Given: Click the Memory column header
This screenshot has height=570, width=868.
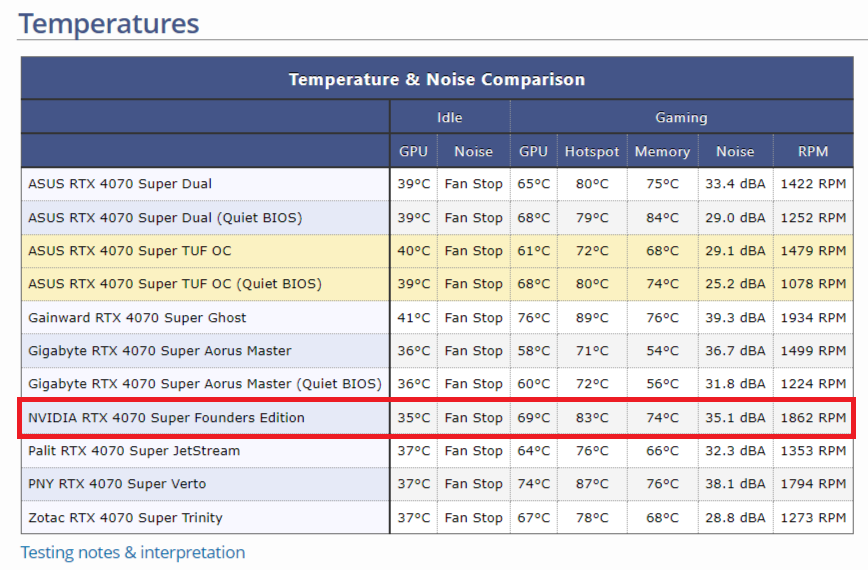Looking at the screenshot, I should point(662,151).
